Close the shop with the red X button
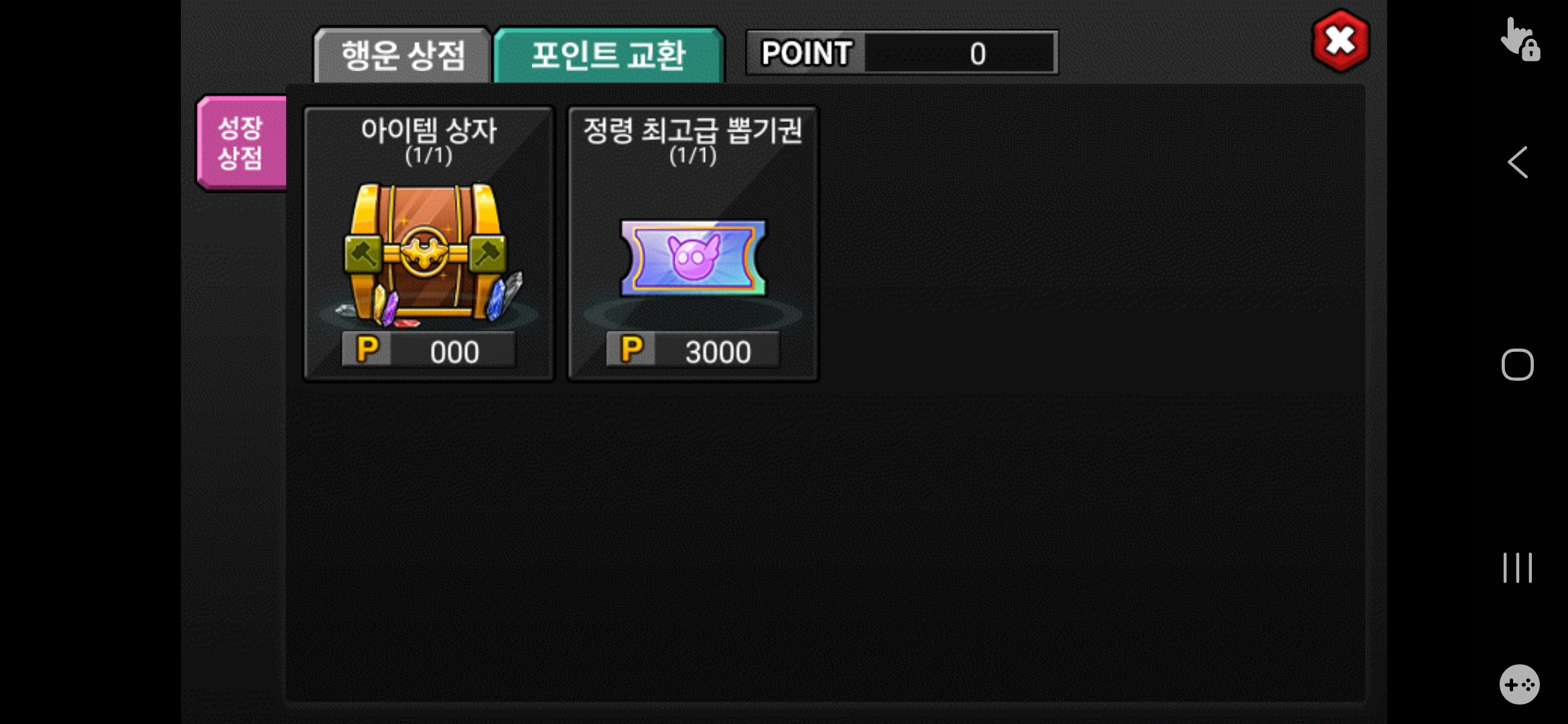 (x=1340, y=40)
